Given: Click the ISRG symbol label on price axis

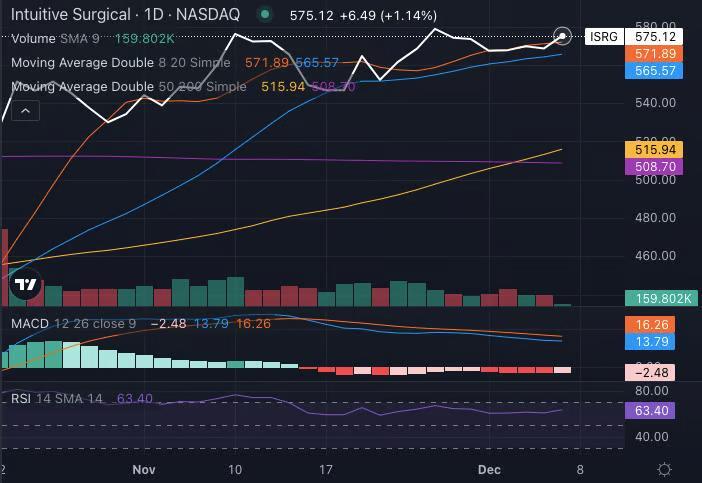Looking at the screenshot, I should [x=604, y=36].
